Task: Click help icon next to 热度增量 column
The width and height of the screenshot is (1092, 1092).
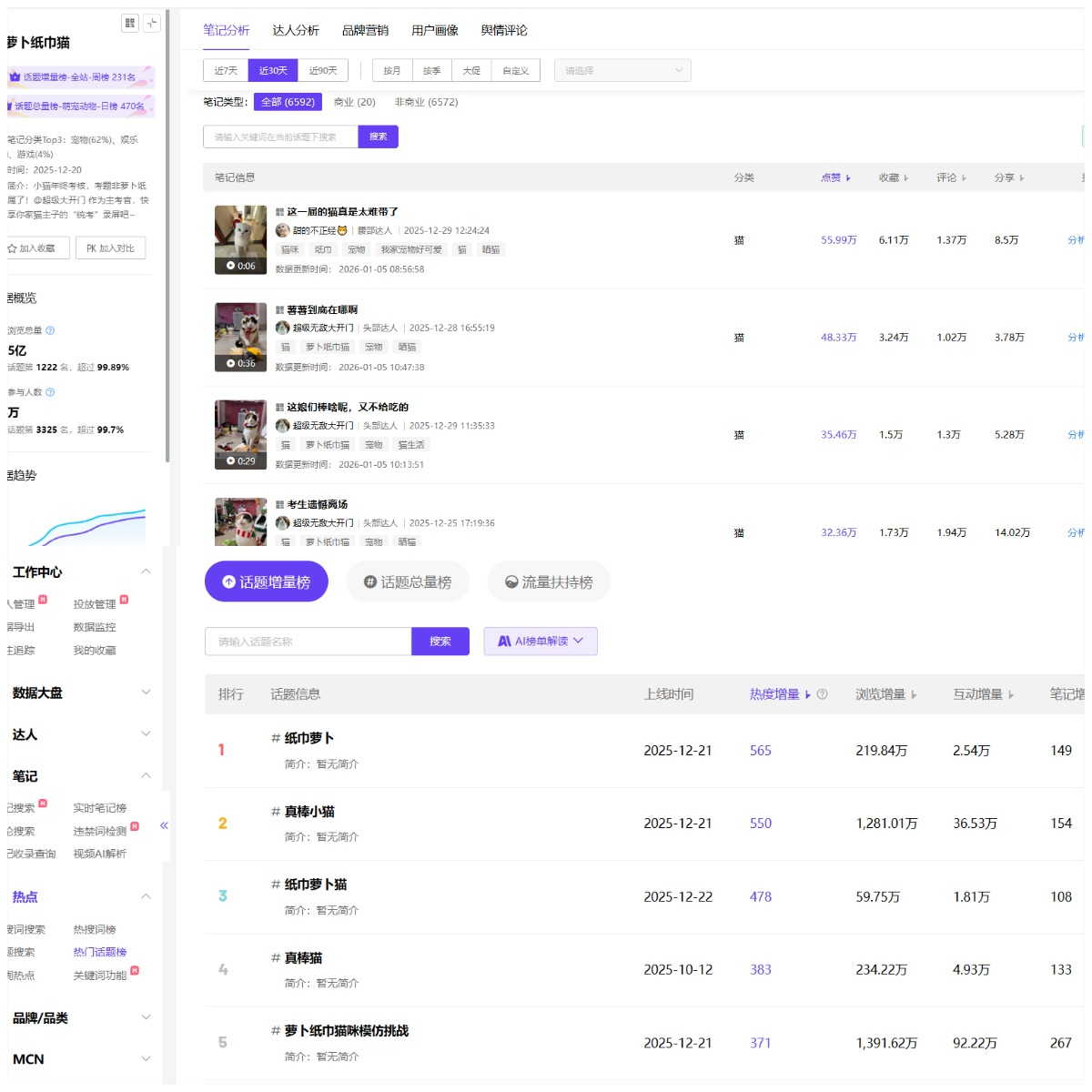Action: (x=823, y=694)
